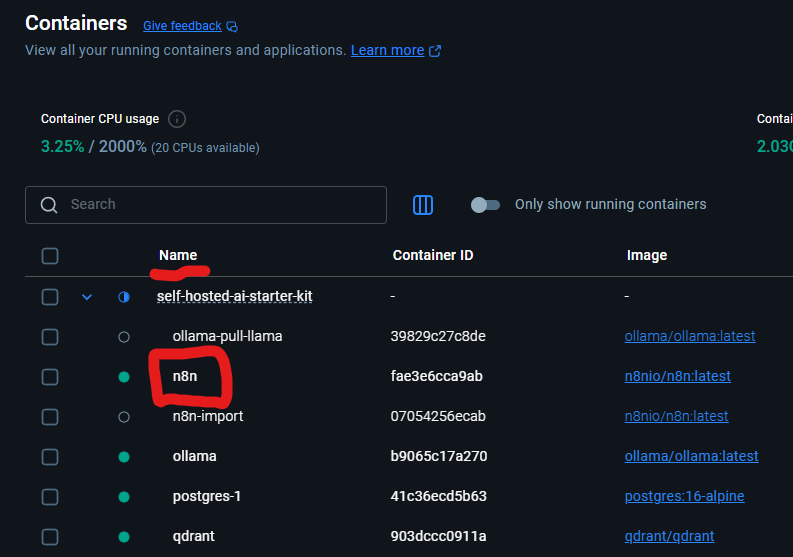
Task: Open the qdrant container
Action: [x=194, y=536]
